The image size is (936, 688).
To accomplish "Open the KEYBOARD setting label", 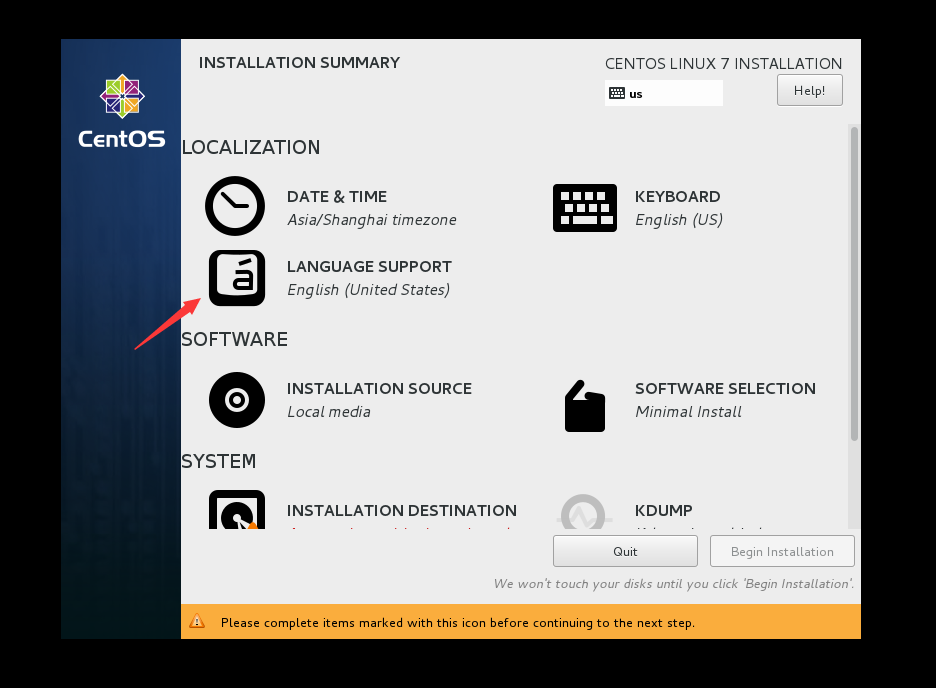I will (678, 196).
